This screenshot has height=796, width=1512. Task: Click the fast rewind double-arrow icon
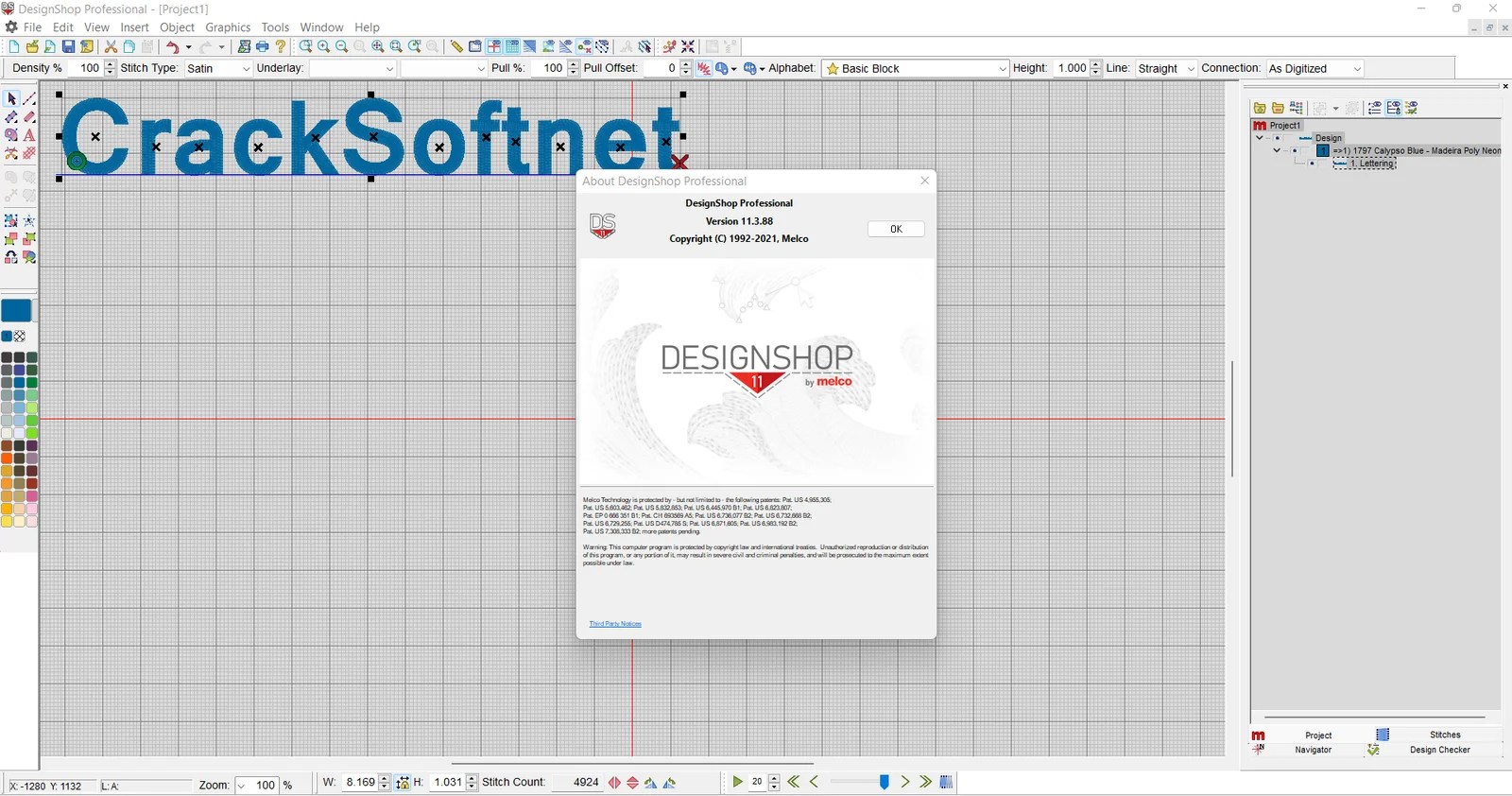[794, 782]
